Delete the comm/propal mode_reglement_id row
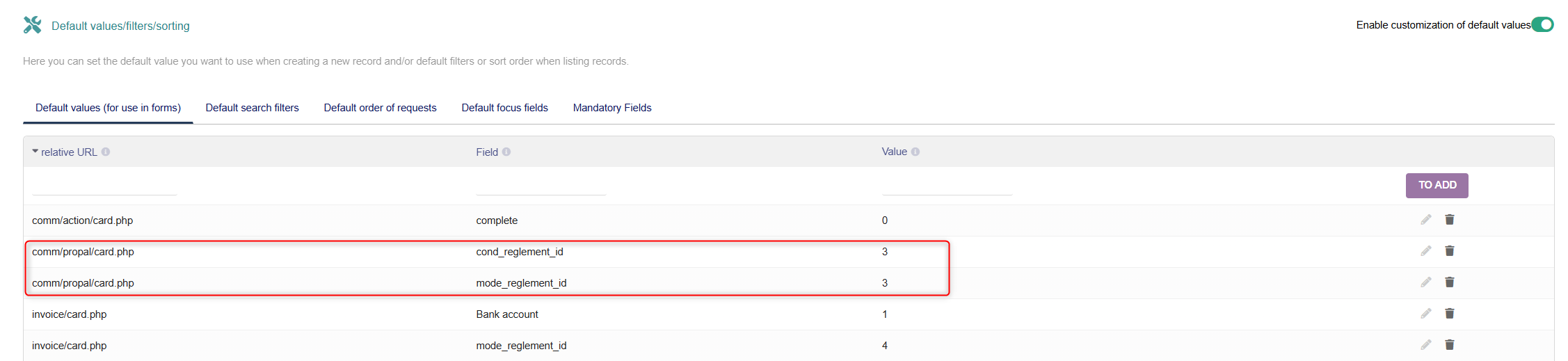Viewport: 1568px width, 361px height. tap(1450, 282)
